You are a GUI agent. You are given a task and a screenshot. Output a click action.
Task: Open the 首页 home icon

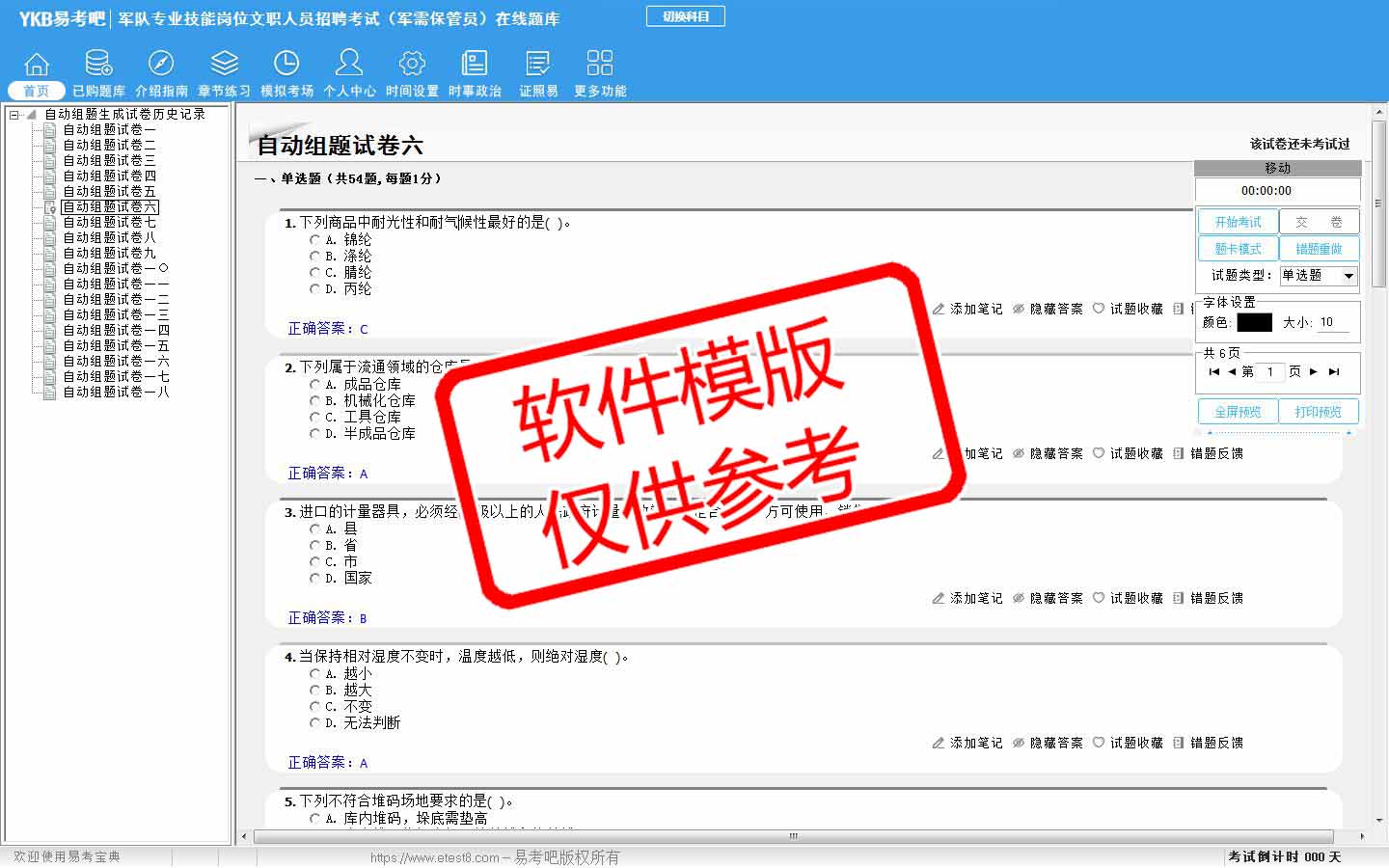click(37, 64)
